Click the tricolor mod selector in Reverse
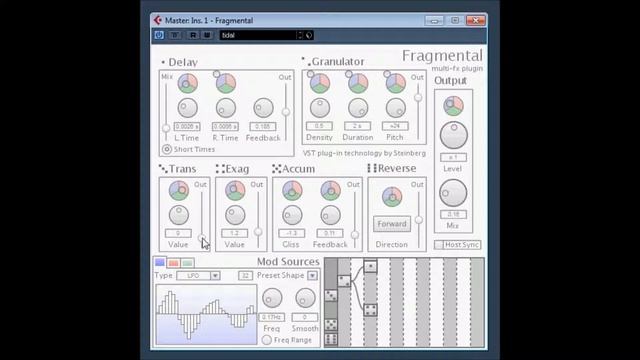Viewport: 640px width, 360px height. click(x=392, y=197)
